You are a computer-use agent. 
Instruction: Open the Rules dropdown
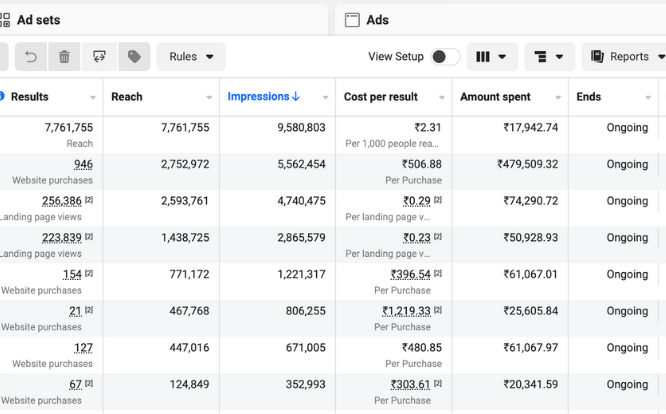(191, 57)
